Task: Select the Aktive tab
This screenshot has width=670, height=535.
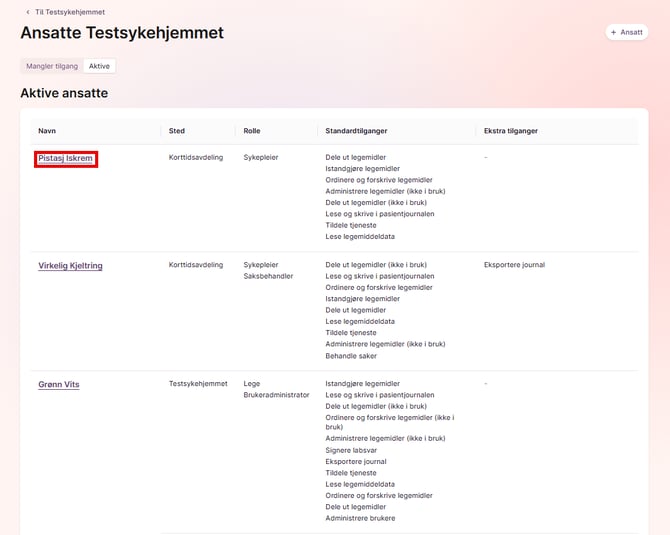Action: [100, 66]
